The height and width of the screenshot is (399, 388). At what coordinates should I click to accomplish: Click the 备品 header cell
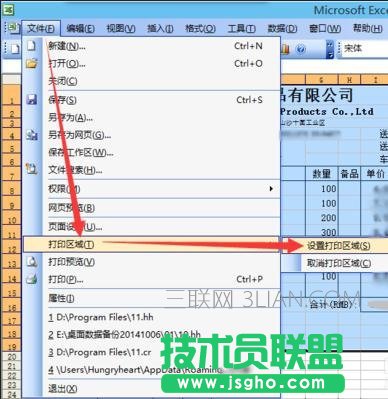point(349,174)
